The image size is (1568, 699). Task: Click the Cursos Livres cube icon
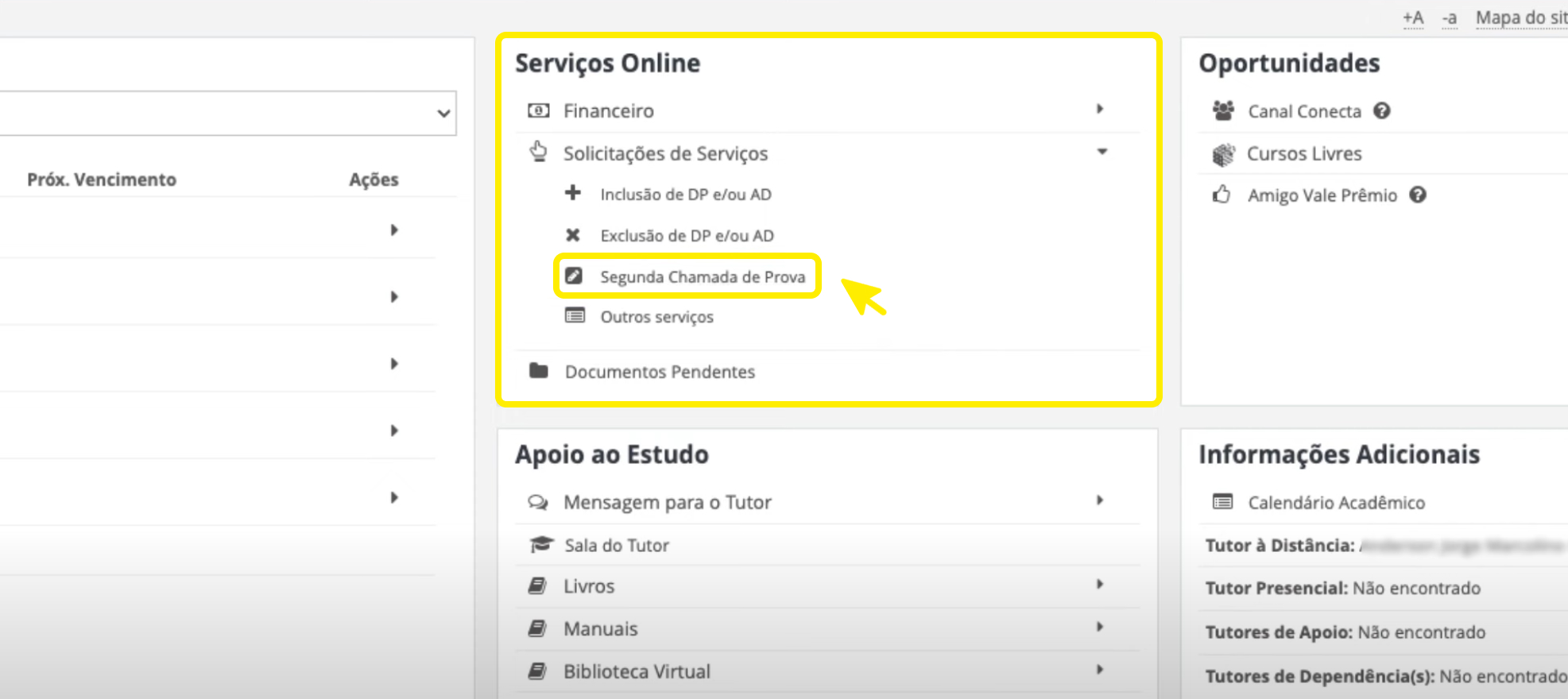[x=1223, y=154]
